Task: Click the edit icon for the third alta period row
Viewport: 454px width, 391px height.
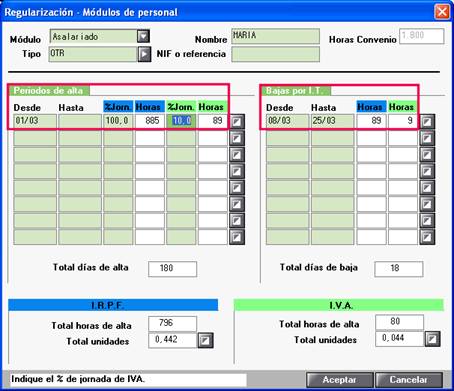Action: 237,155
